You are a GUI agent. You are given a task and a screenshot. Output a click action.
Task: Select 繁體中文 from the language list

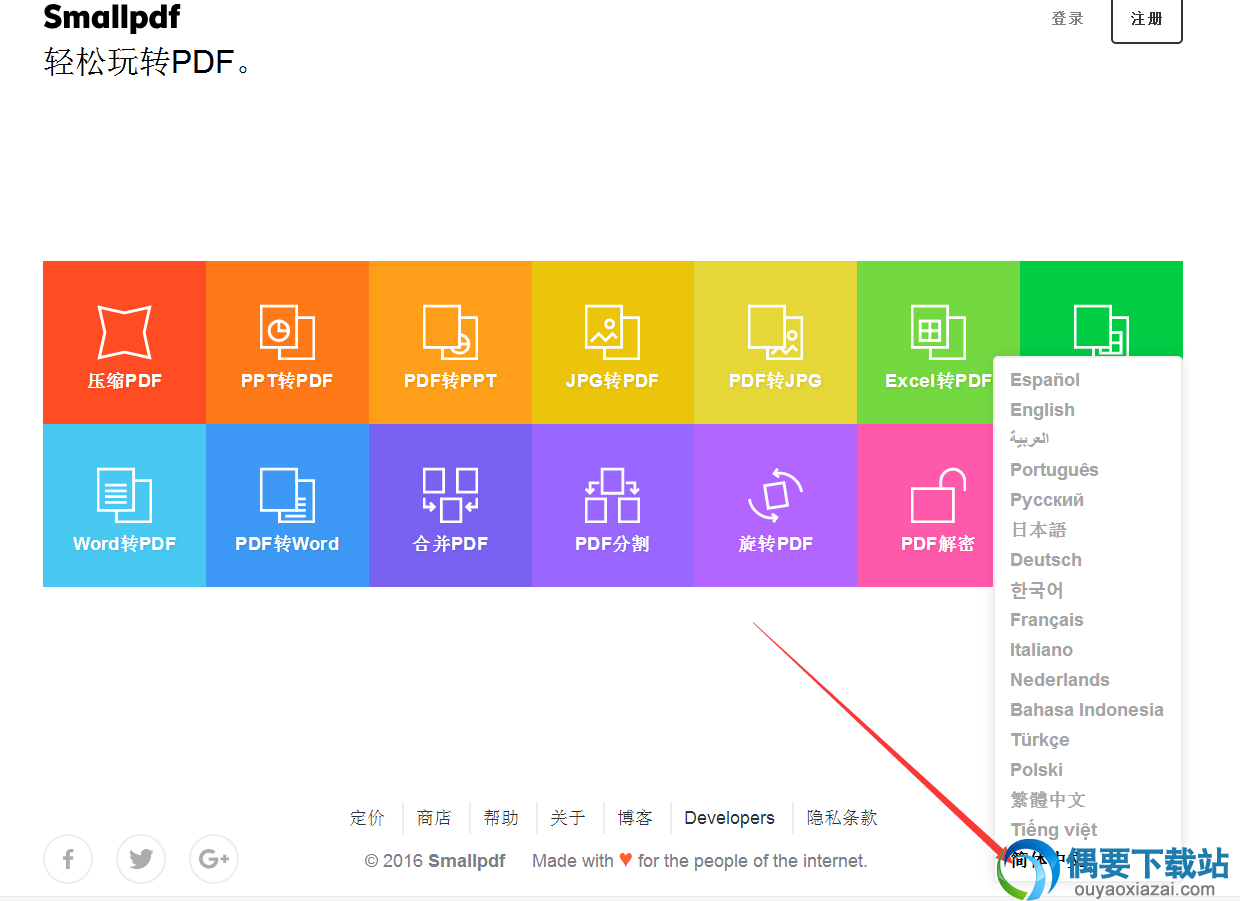[1048, 800]
